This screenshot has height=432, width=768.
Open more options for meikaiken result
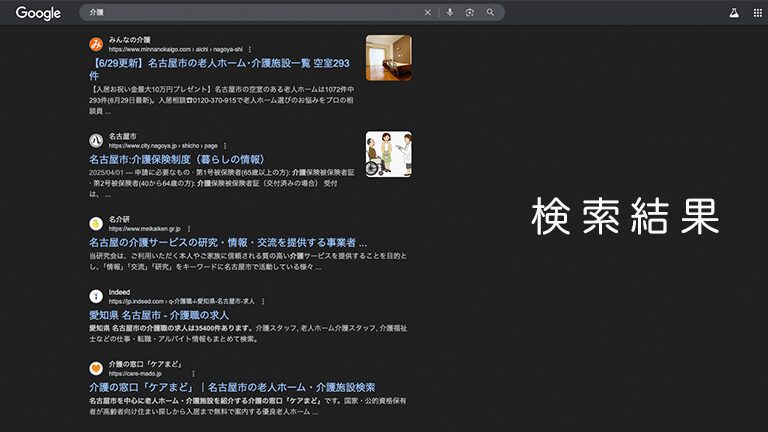pos(189,229)
